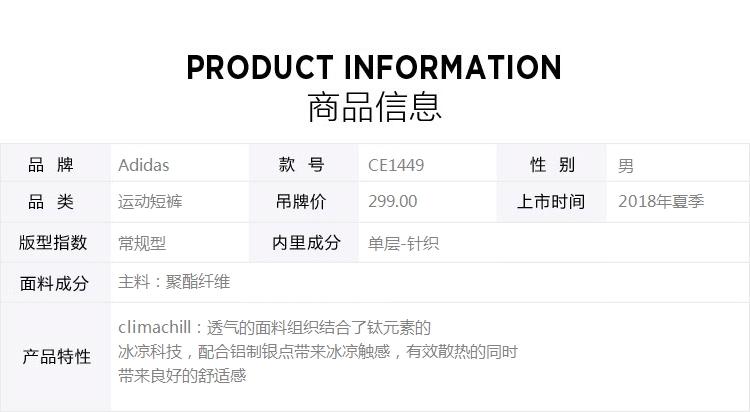Click the 品牌 label cell
This screenshot has width=750, height=412.
pos(55,163)
